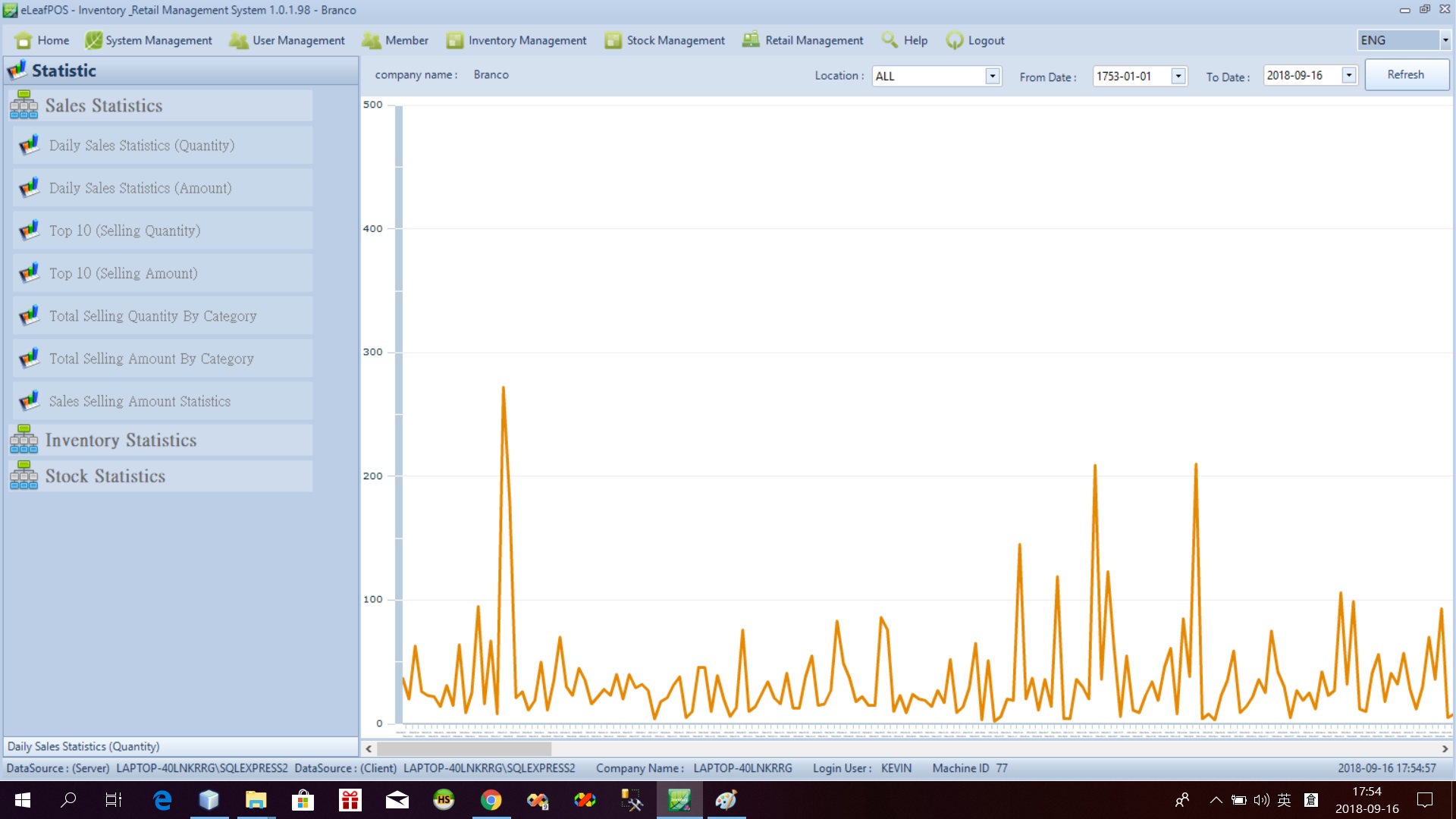Click chart icon beside Sales Selling Amount Statistics
1456x819 pixels.
tap(30, 401)
